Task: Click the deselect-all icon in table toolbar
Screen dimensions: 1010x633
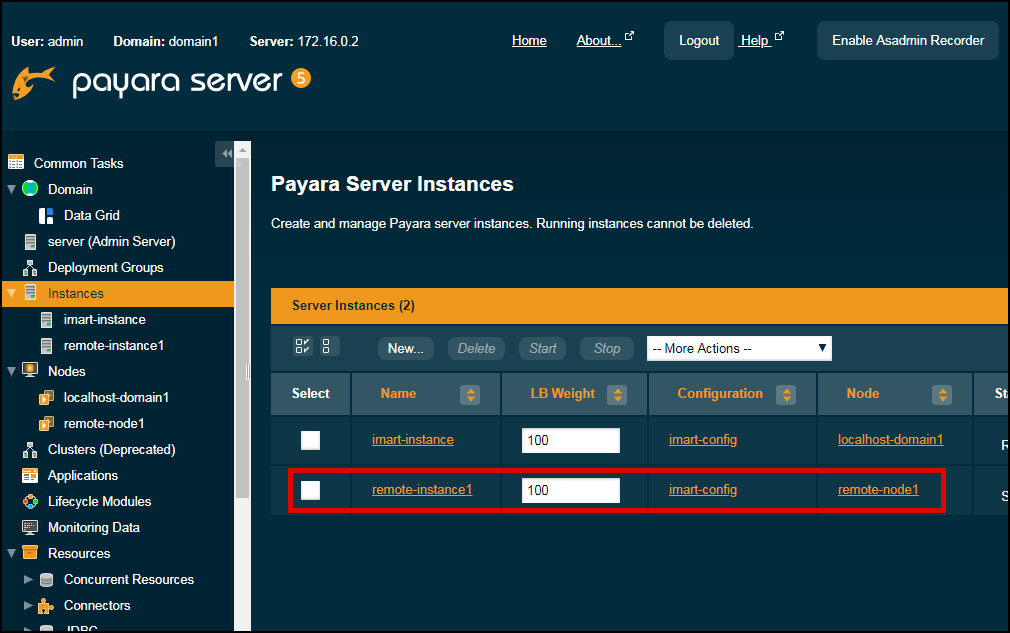Action: click(x=329, y=347)
